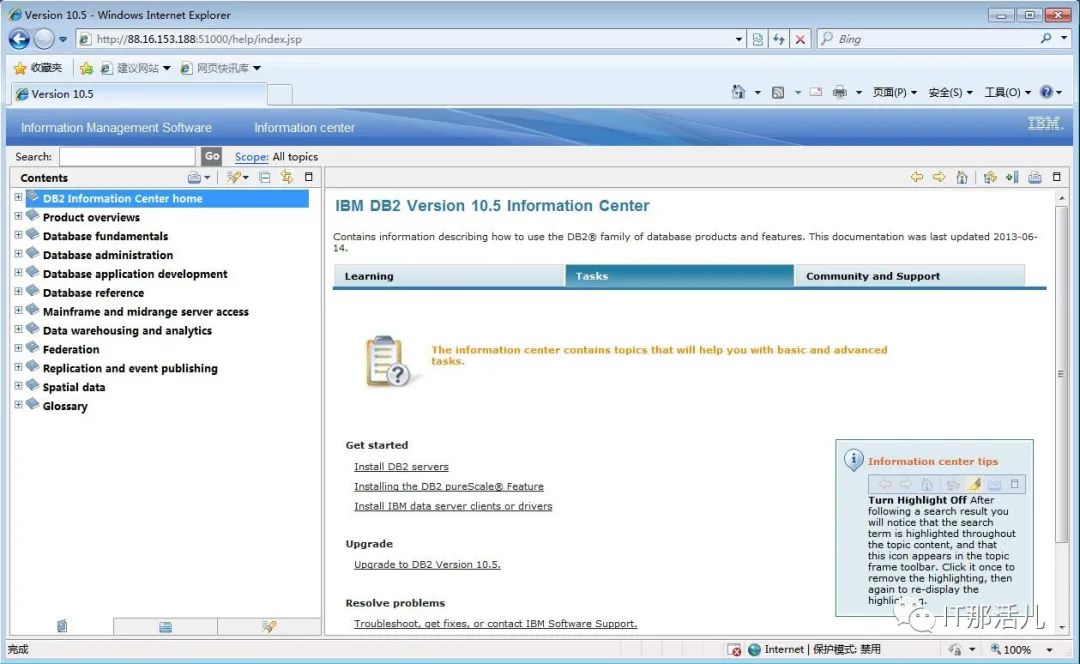1080x664 pixels.
Task: Maximize the topic content pane
Action: [1057, 177]
